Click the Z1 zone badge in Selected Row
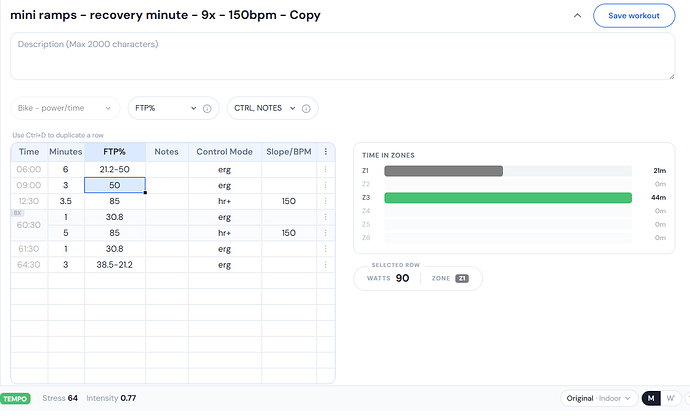The image size is (690, 416). [x=462, y=278]
